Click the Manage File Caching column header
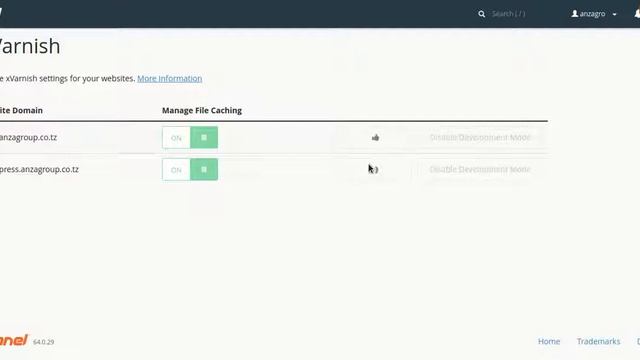This screenshot has height=360, width=640. [202, 111]
